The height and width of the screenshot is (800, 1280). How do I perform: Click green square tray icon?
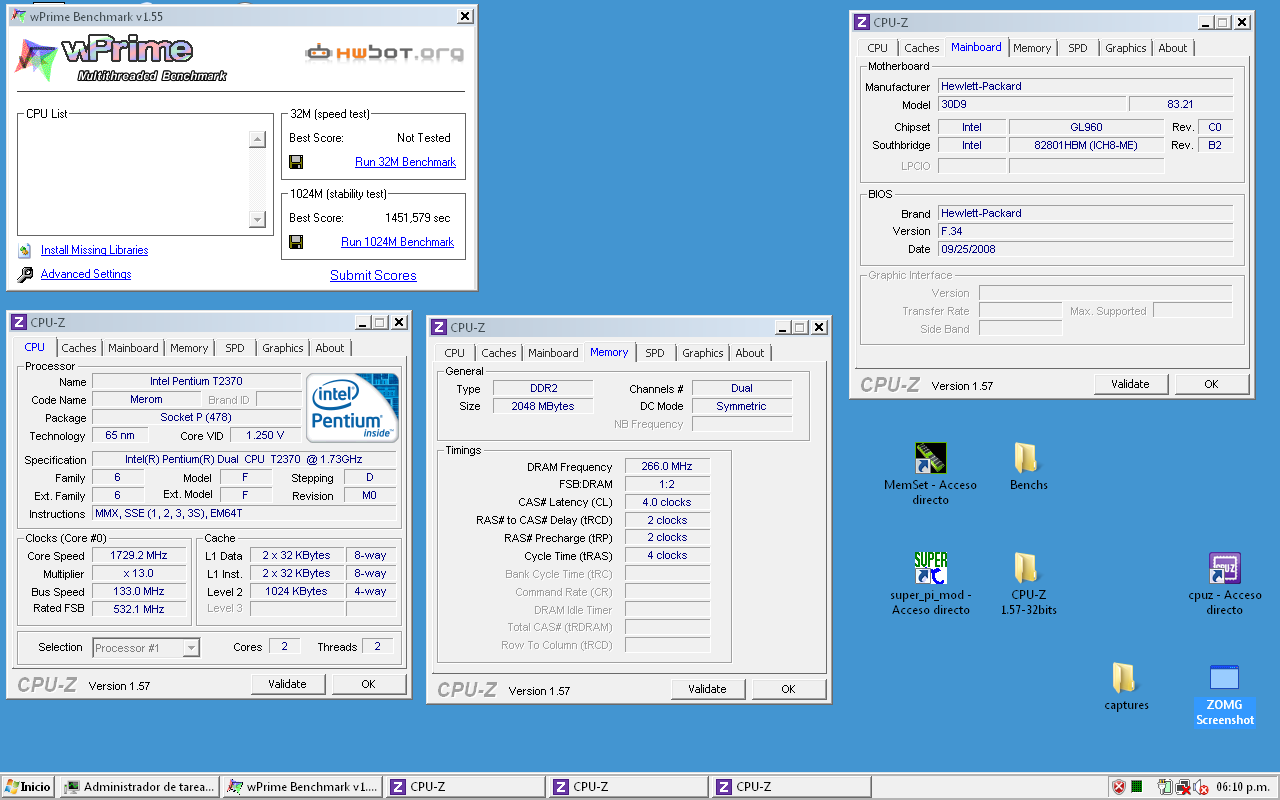(x=1137, y=787)
